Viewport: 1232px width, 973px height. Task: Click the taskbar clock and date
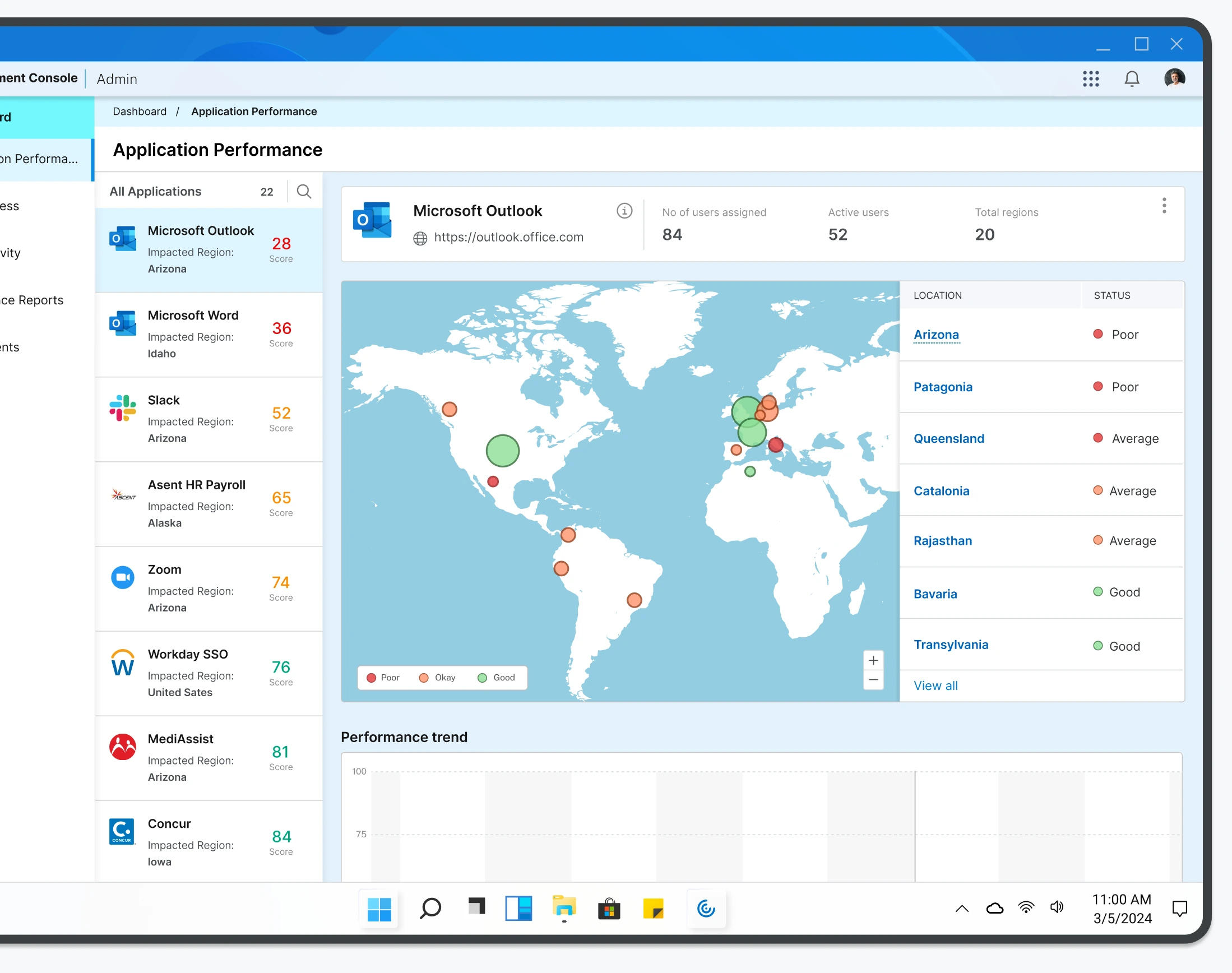coord(1122,909)
